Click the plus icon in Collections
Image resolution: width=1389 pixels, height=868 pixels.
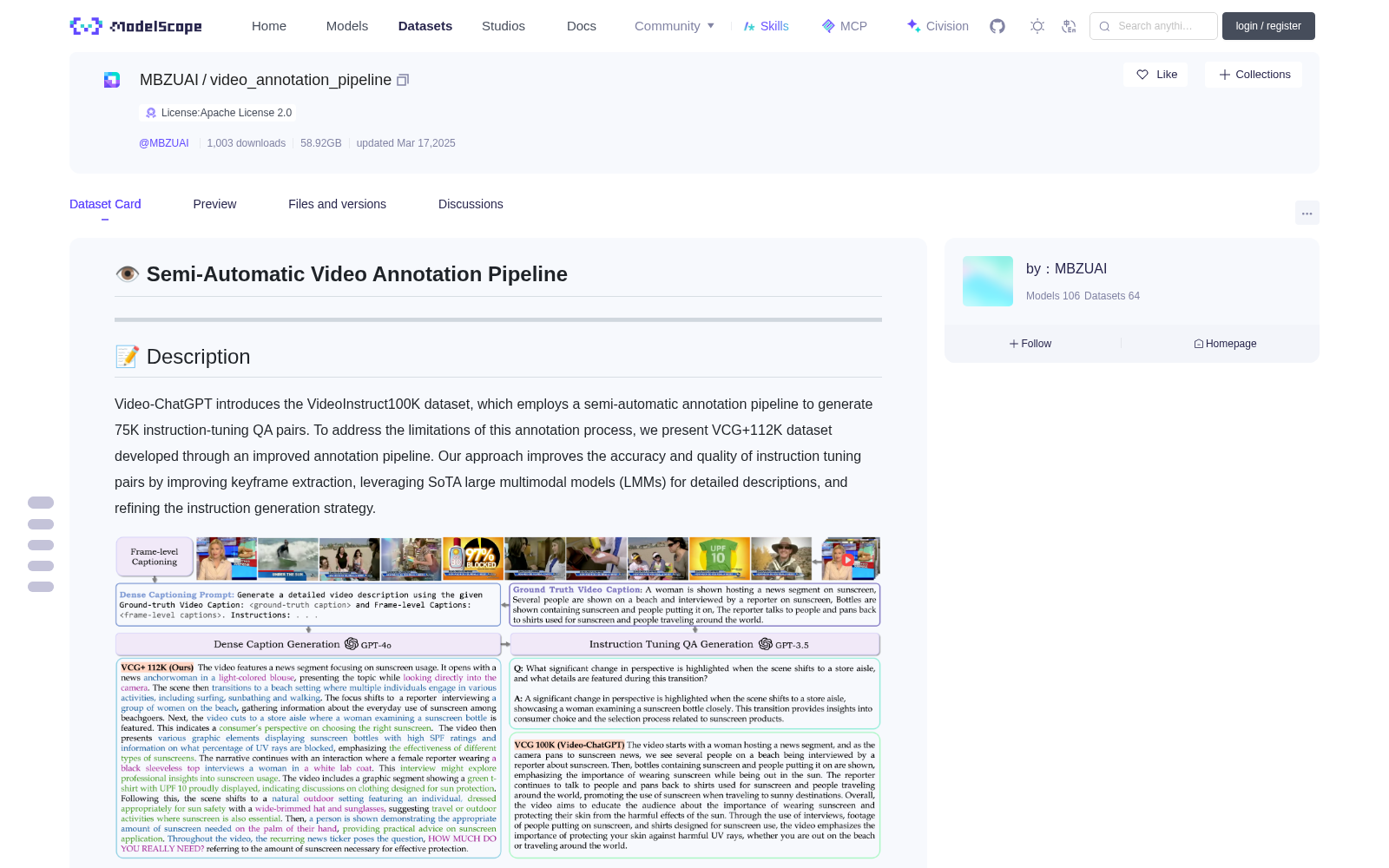1225,75
